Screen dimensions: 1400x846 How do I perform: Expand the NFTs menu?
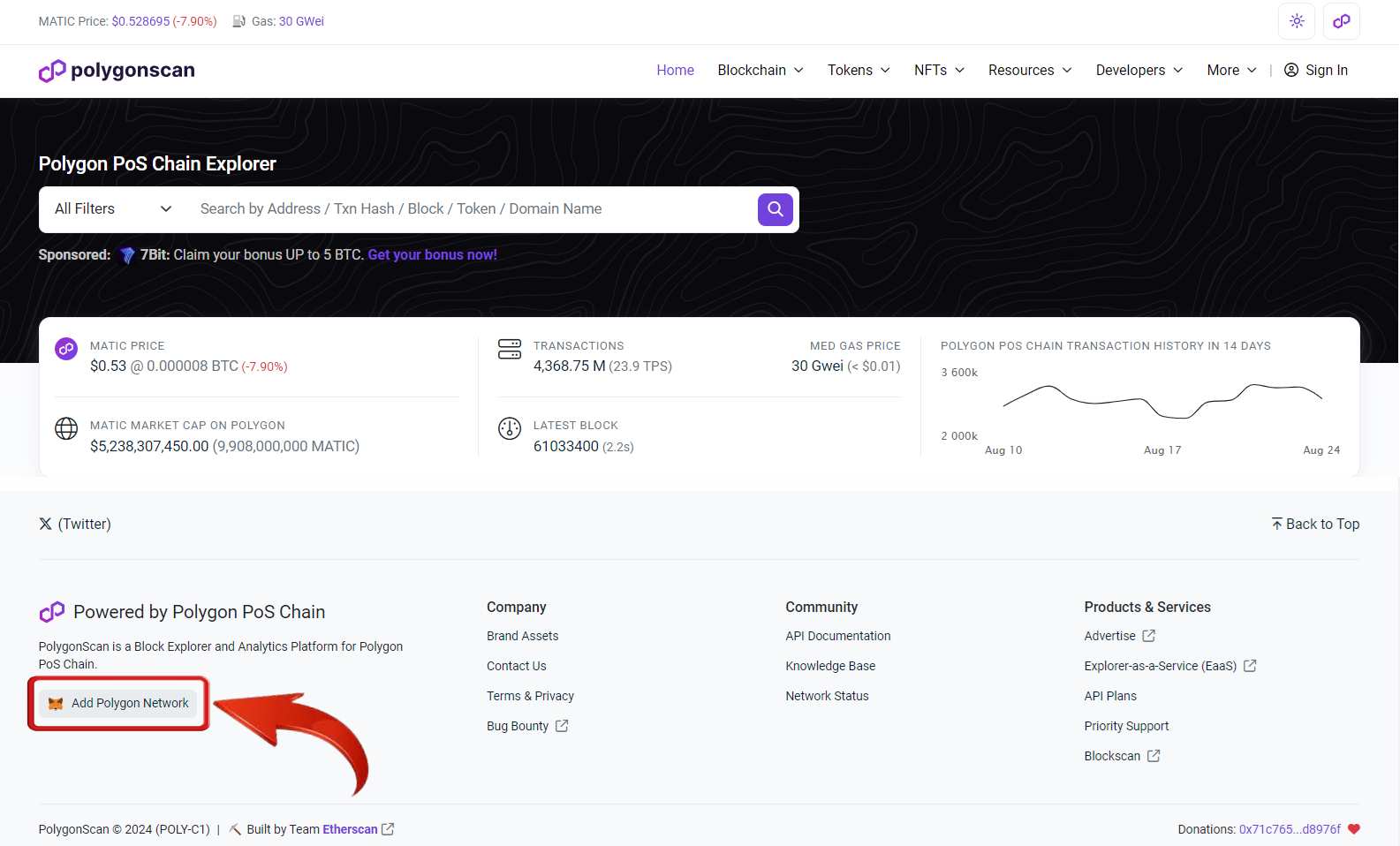coord(939,71)
